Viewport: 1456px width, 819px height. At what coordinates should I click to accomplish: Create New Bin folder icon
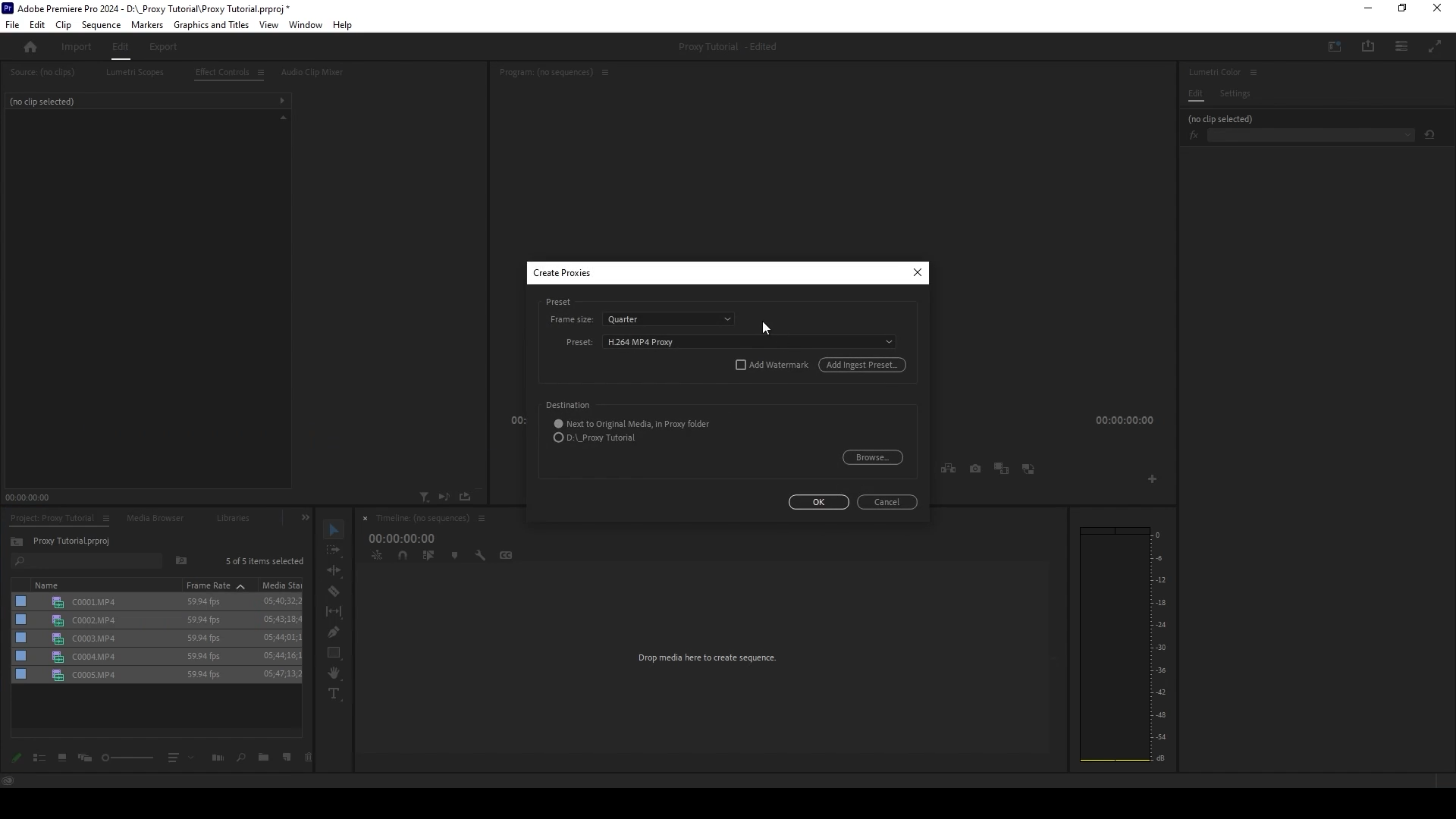click(x=263, y=758)
